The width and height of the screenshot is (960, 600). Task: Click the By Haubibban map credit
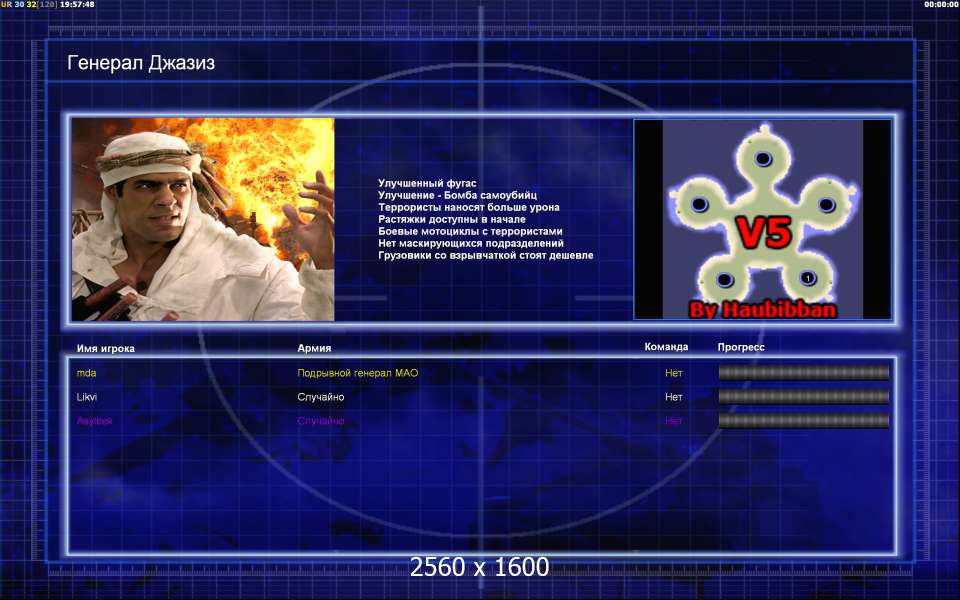point(763,309)
